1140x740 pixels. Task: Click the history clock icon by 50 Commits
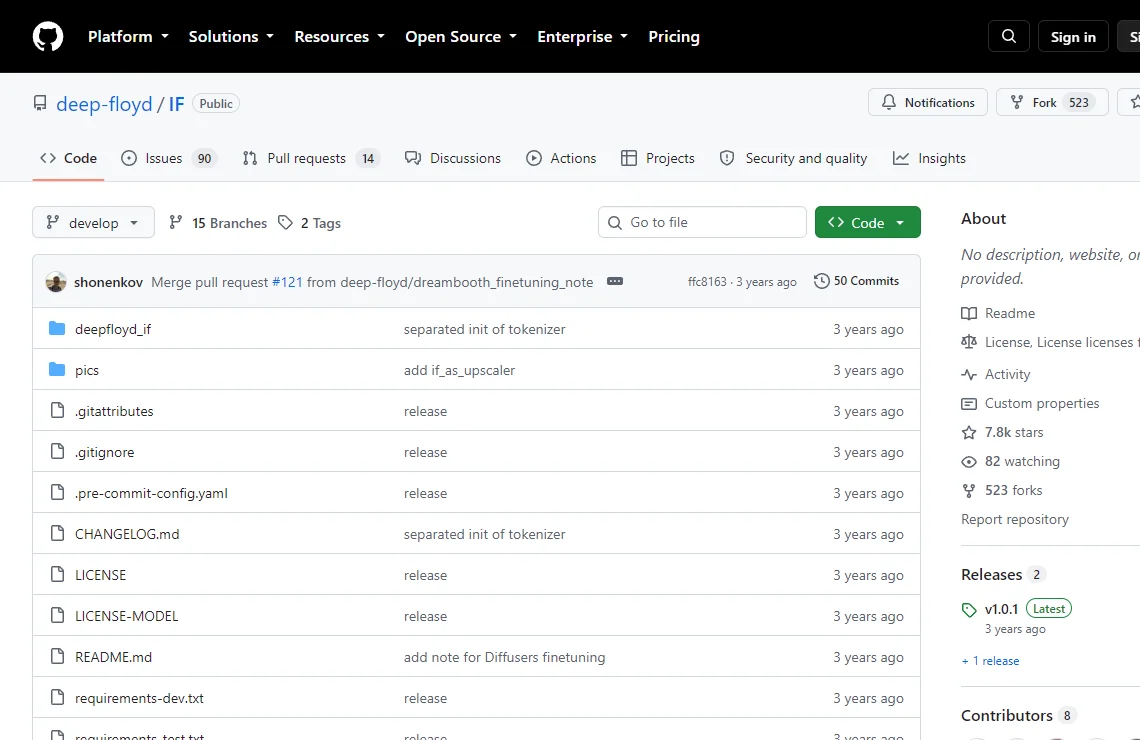coord(822,281)
